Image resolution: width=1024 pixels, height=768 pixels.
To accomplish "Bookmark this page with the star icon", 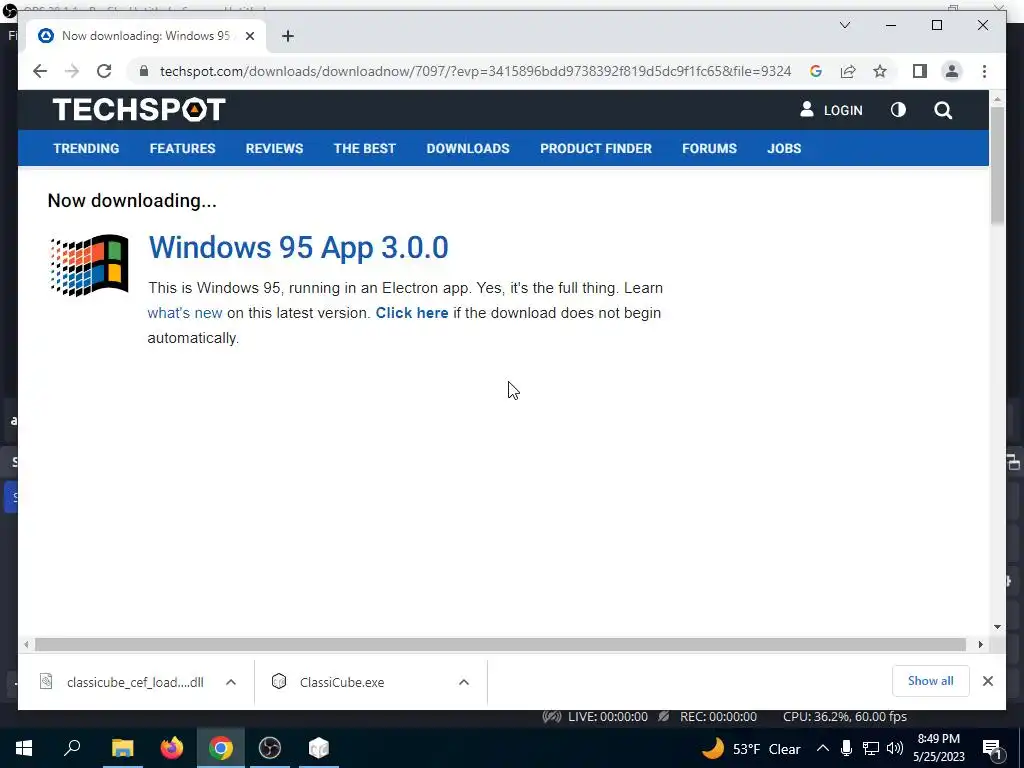I will click(880, 71).
